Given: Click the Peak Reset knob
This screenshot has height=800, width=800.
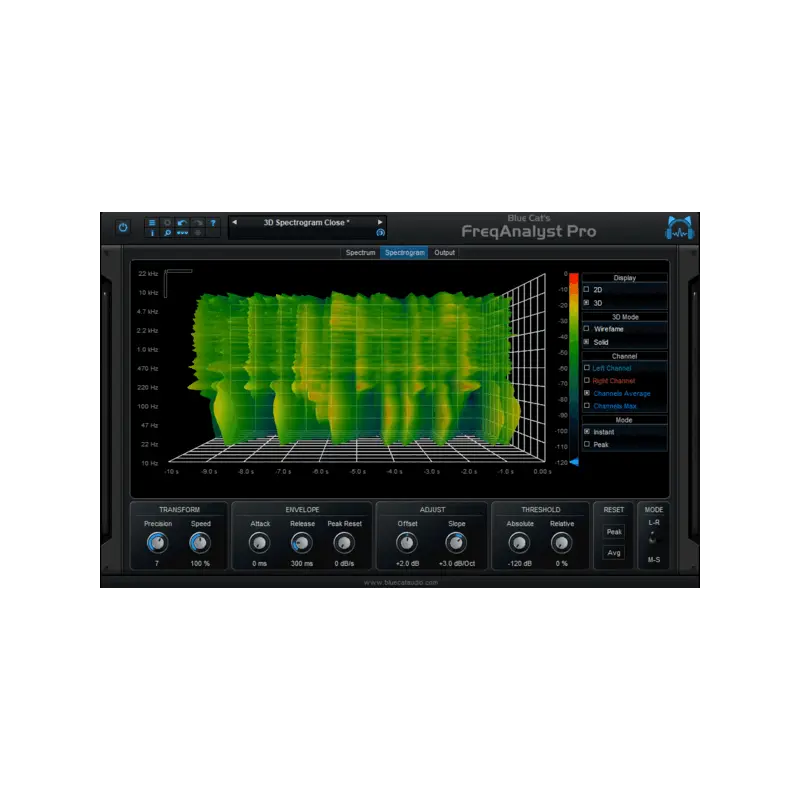Looking at the screenshot, I should 344,543.
